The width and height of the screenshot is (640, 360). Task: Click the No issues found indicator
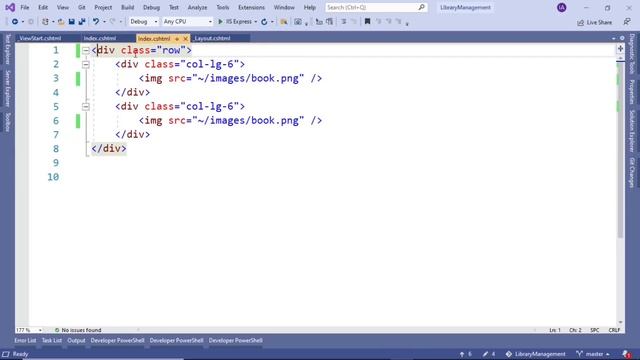coord(78,330)
